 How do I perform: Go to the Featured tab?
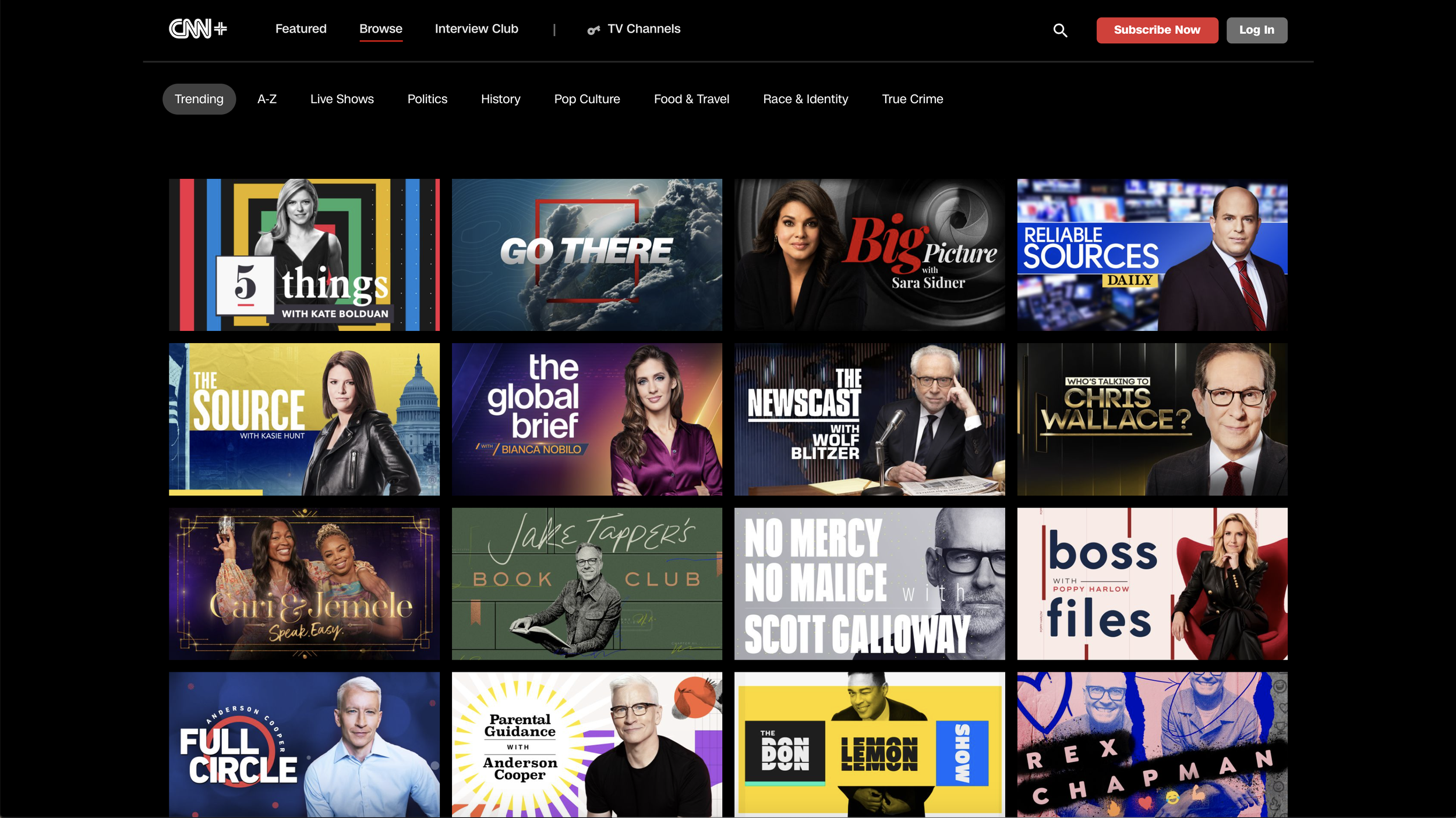[x=301, y=29]
